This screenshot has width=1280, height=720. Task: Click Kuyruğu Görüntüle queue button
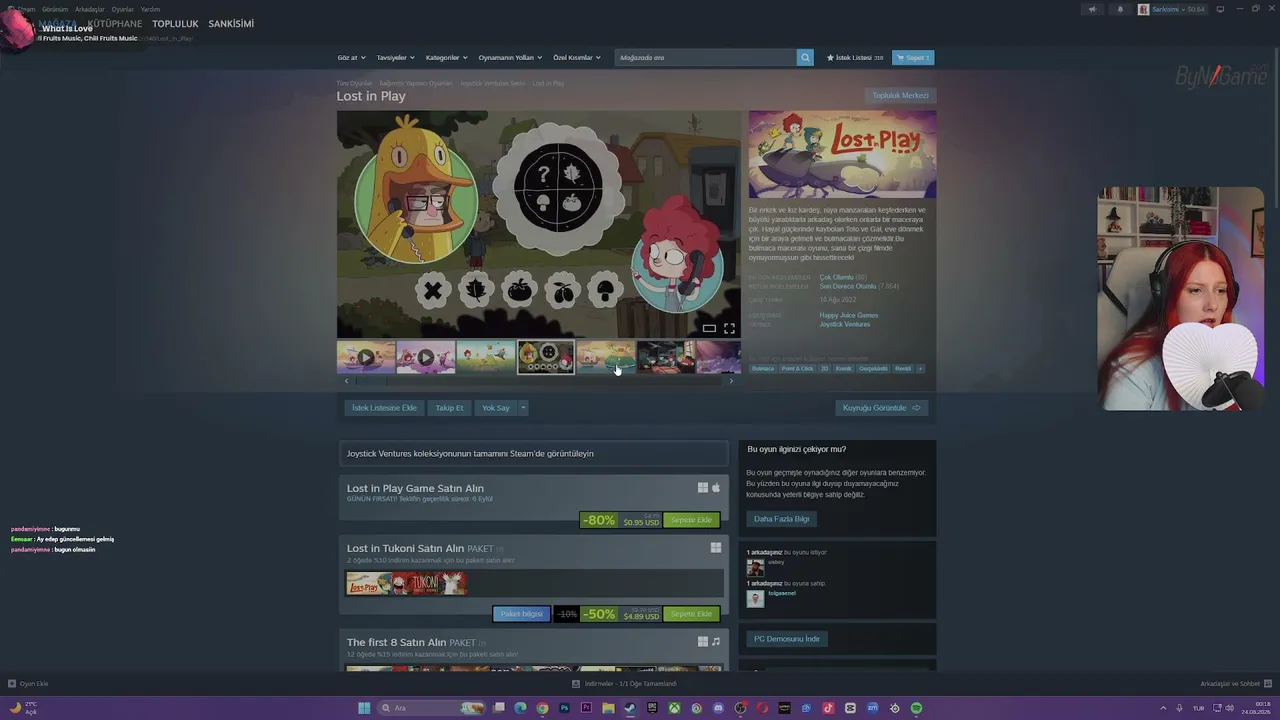(x=882, y=408)
